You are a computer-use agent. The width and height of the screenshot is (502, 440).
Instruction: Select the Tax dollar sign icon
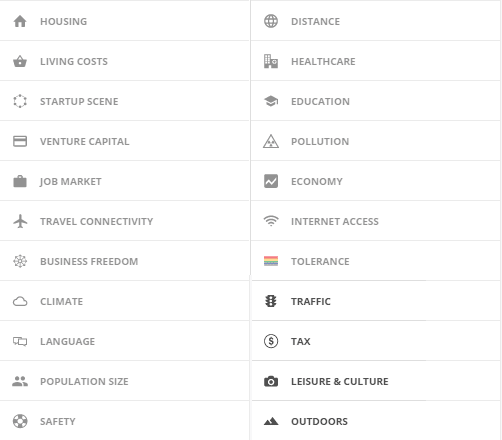[271, 341]
